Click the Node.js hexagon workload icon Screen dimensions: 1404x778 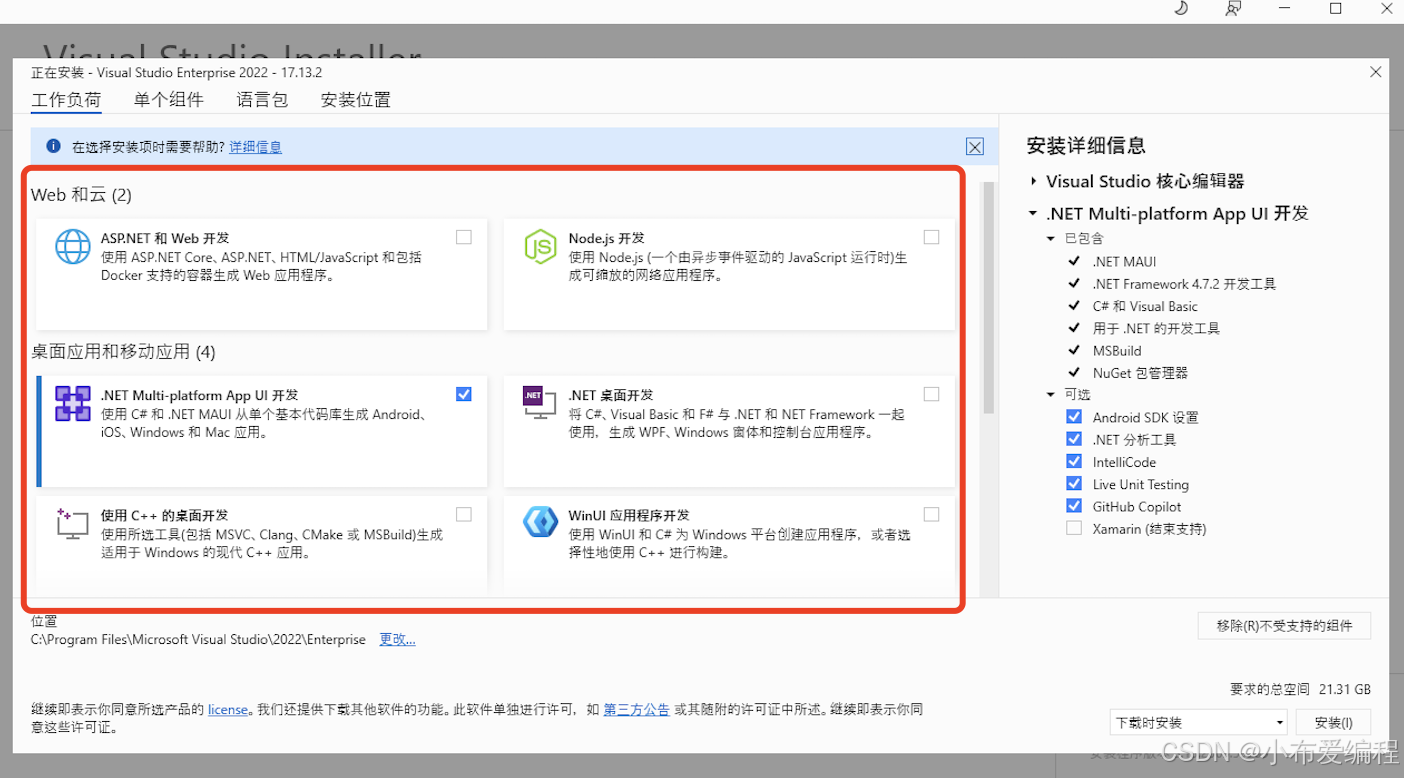(540, 246)
